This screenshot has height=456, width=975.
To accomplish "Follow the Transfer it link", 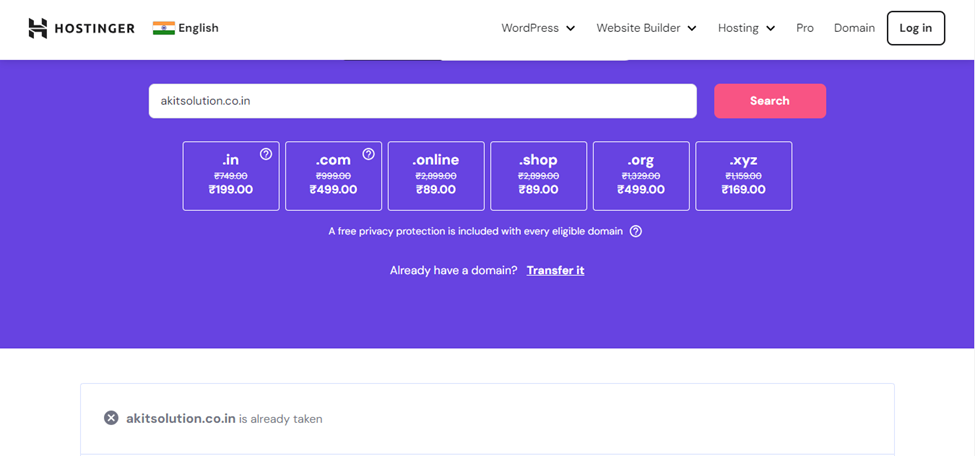I will point(555,271).
